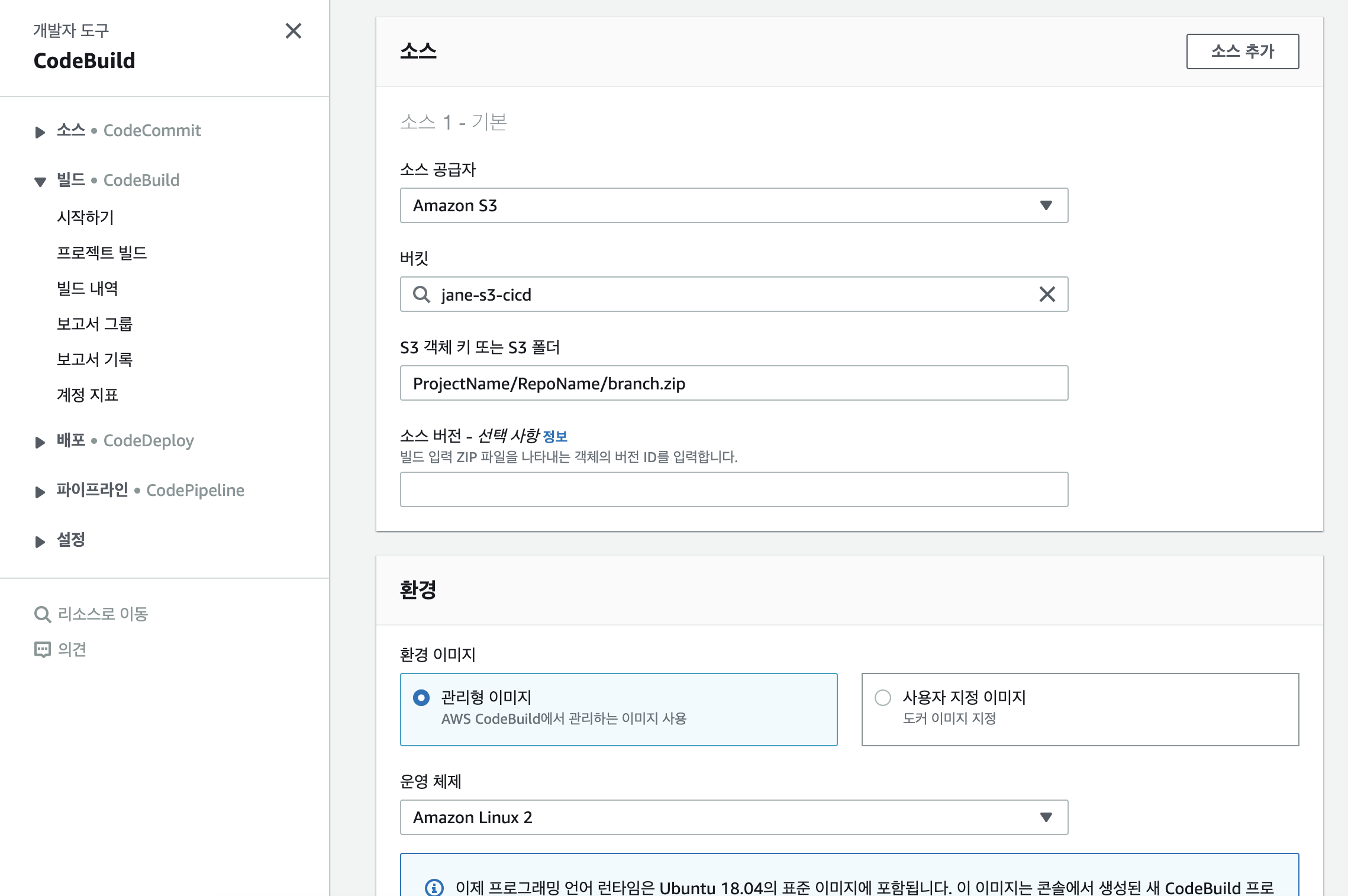Image resolution: width=1348 pixels, height=896 pixels.
Task: Click the 소스 CodeCommit label
Action: point(129,130)
